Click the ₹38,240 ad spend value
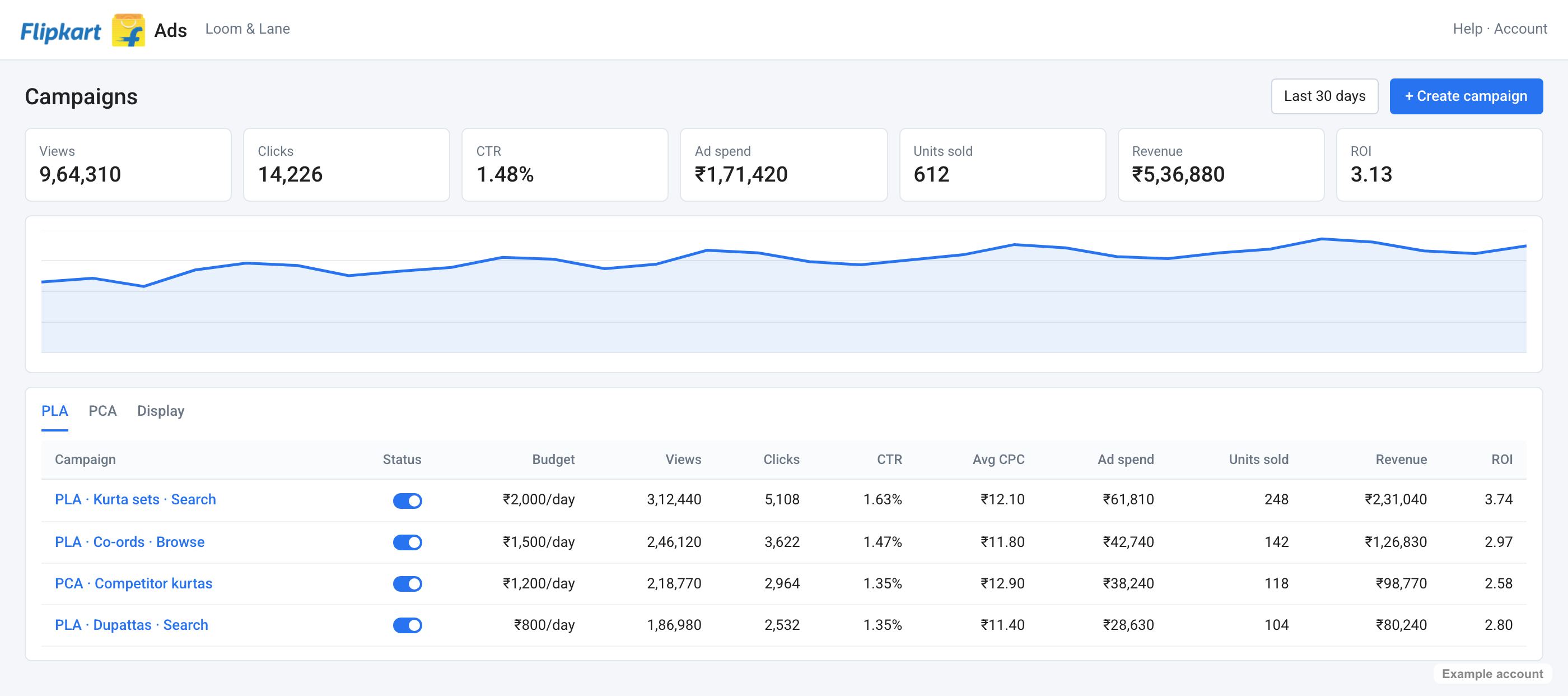The height and width of the screenshot is (696, 1568). 1128,583
